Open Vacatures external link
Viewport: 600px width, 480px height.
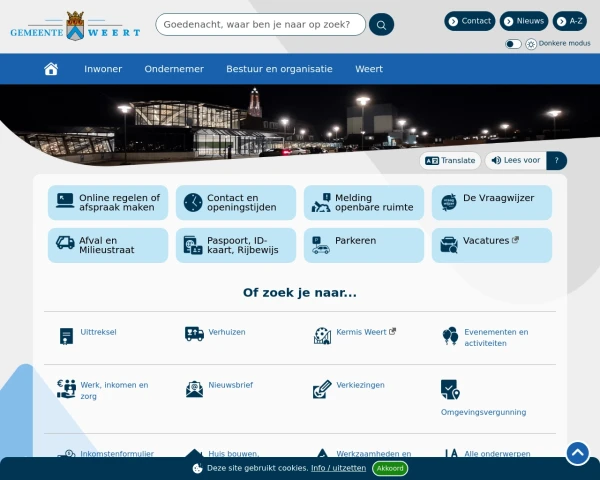492,245
